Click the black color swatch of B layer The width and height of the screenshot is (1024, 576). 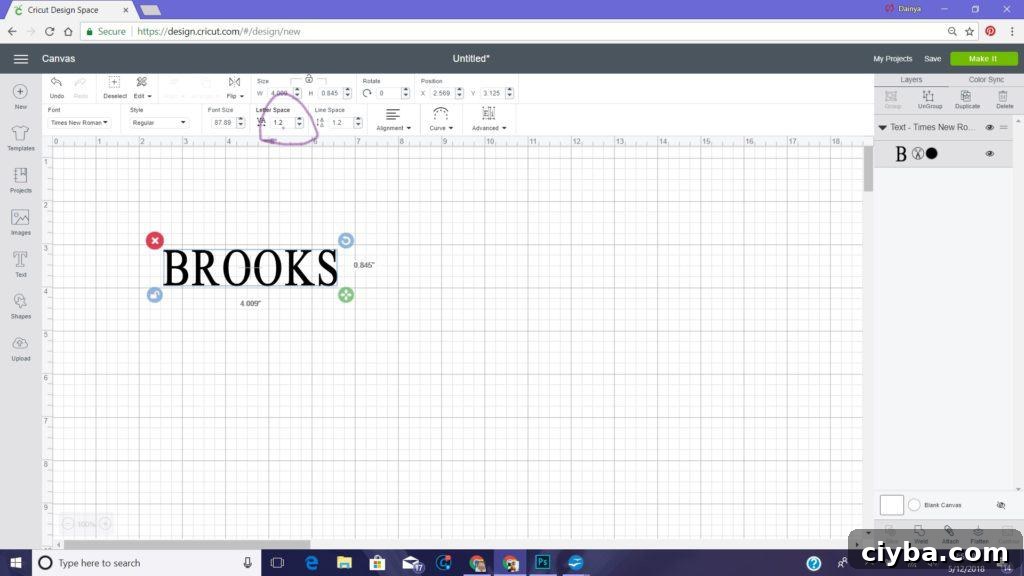[x=932, y=153]
